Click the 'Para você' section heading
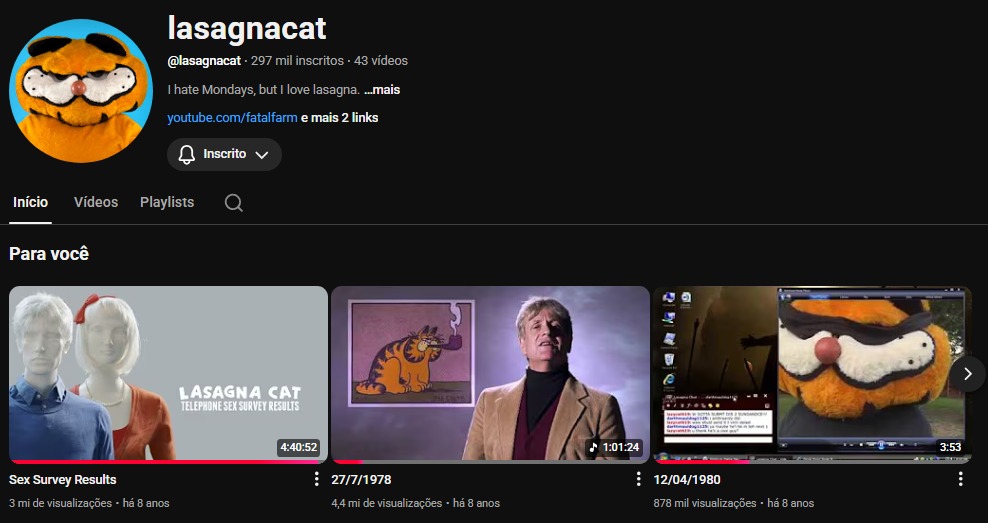The width and height of the screenshot is (988, 523). pos(49,254)
